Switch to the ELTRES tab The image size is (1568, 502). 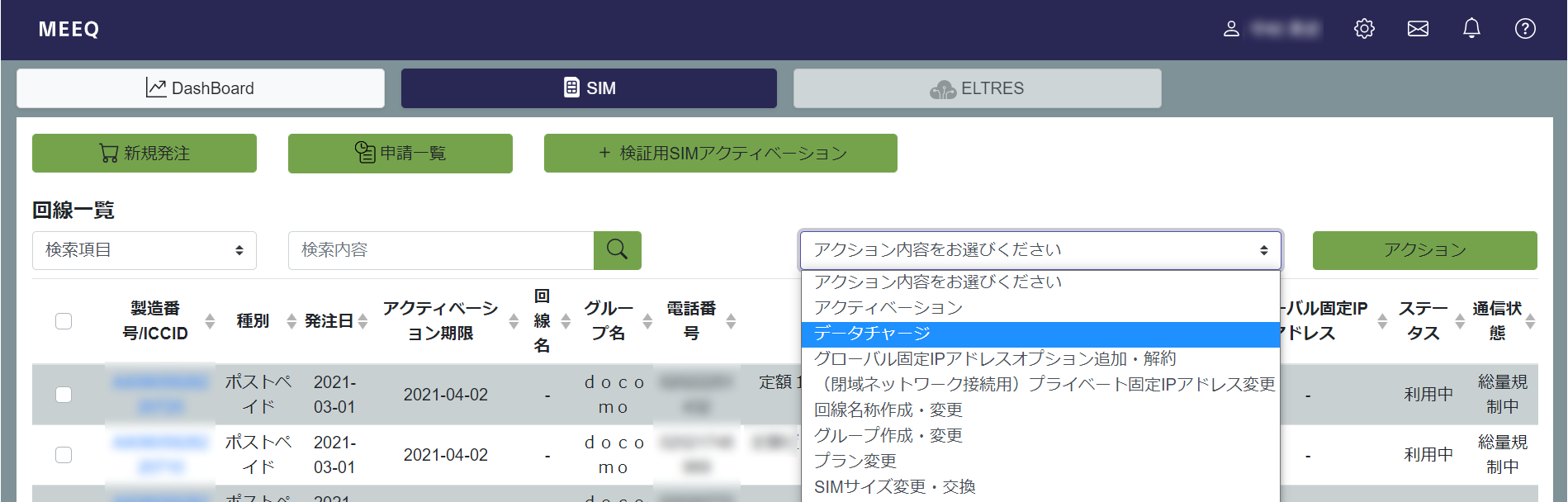tap(978, 88)
